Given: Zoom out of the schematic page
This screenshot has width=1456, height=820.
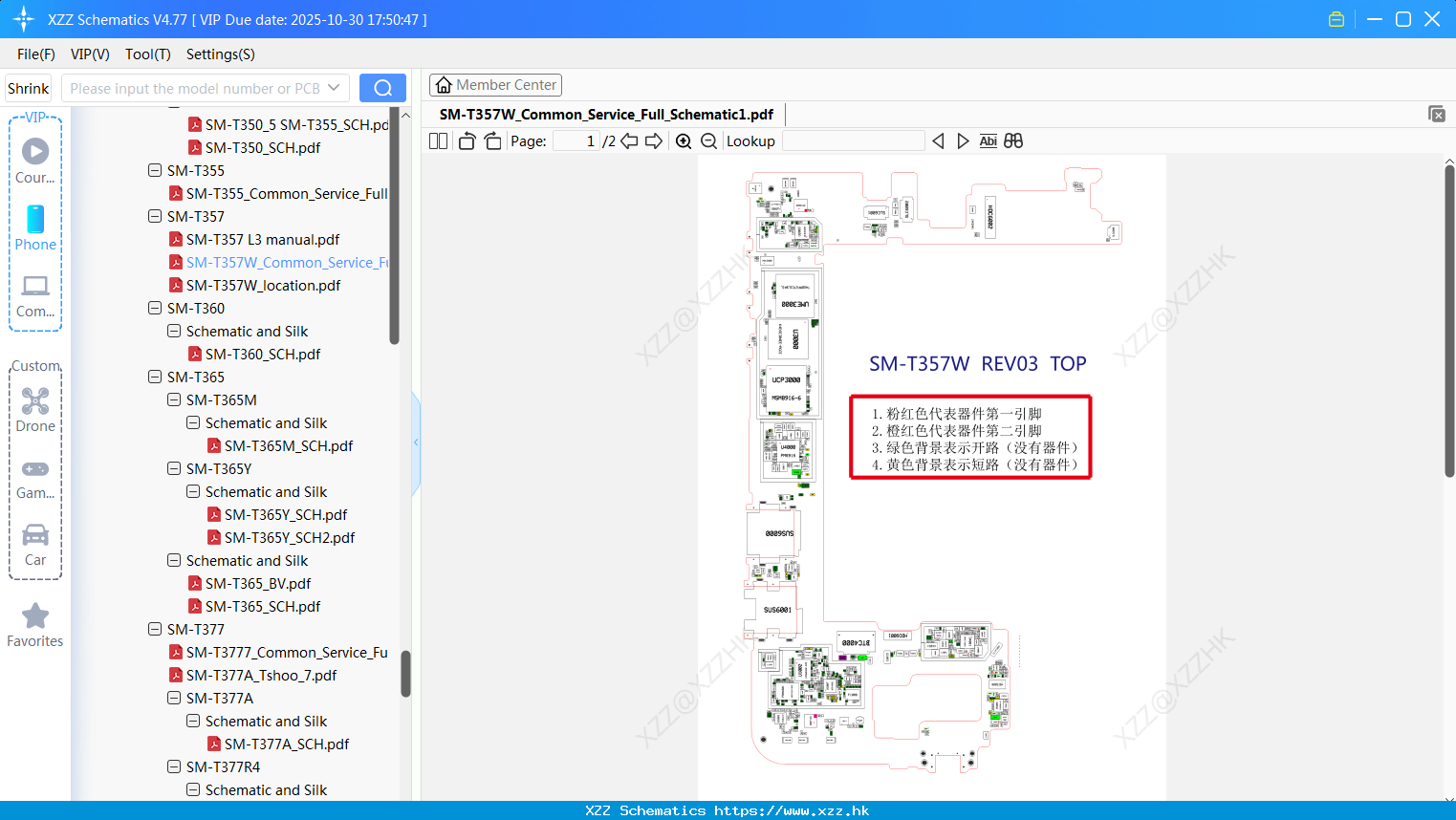Looking at the screenshot, I should 708,140.
